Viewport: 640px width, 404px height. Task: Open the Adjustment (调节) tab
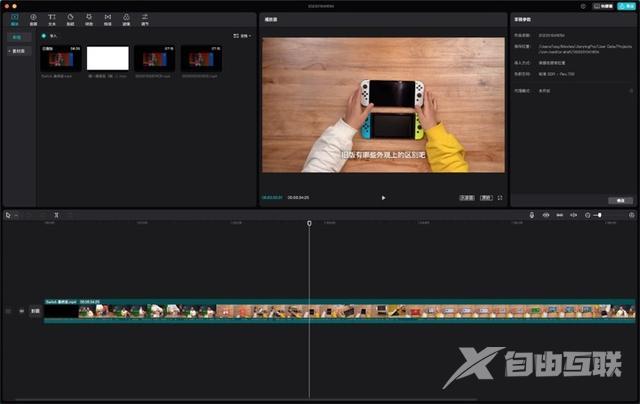[x=145, y=19]
